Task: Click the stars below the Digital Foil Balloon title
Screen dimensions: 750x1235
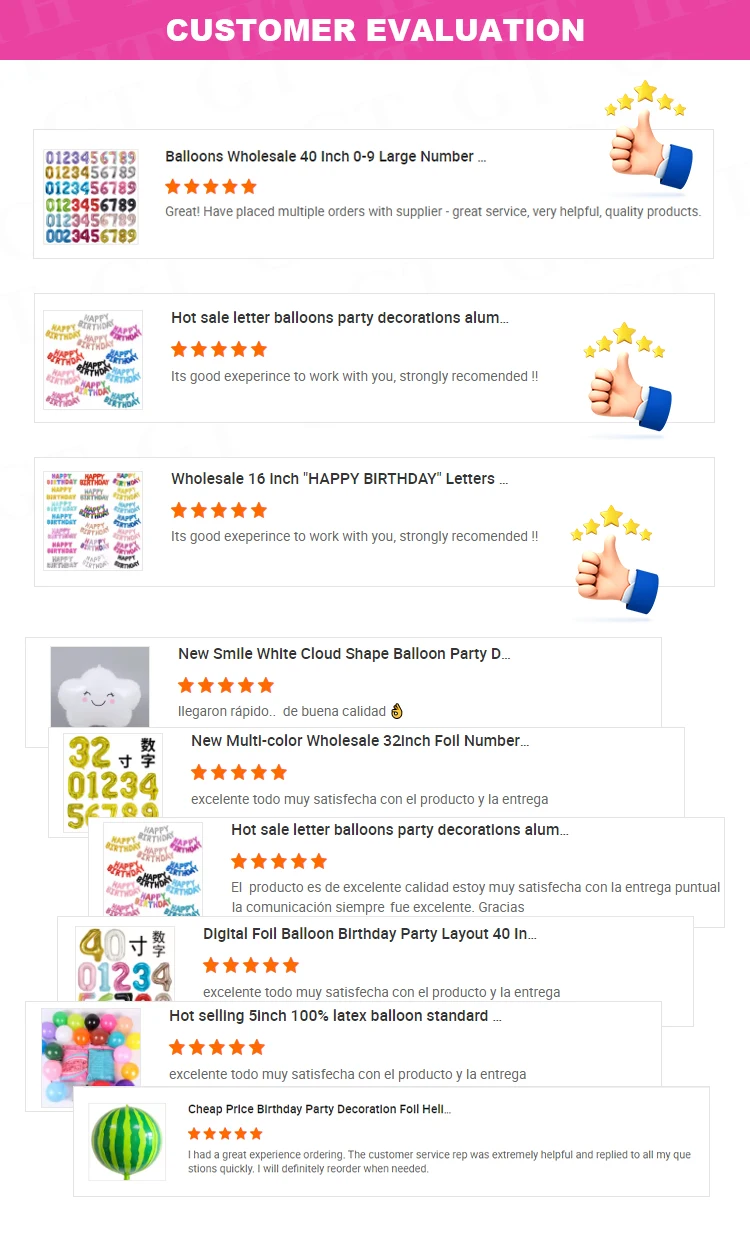Action: (250, 965)
